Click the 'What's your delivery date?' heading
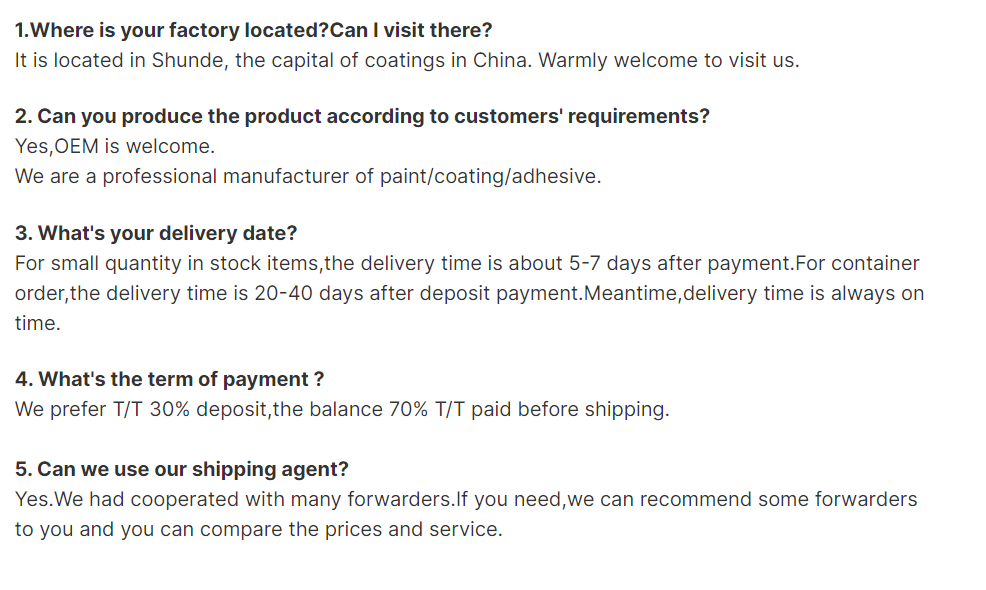This screenshot has width=986, height=590. (156, 233)
